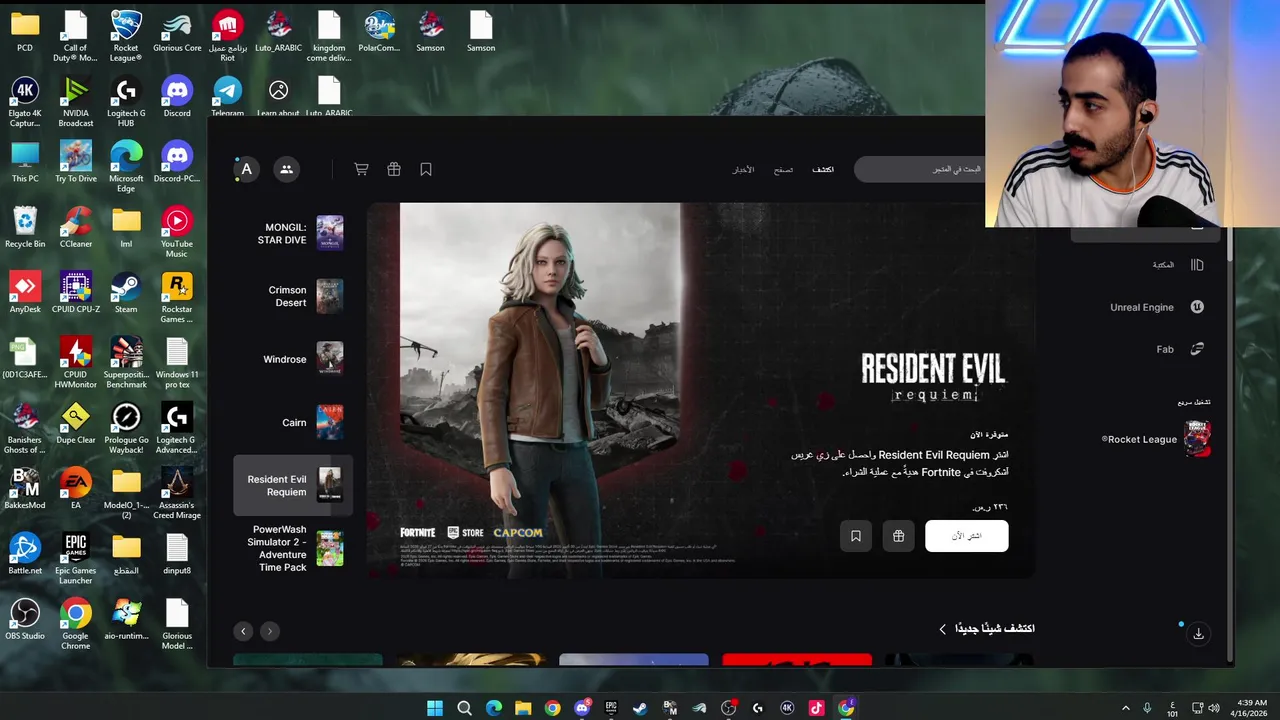Open Prologue Go Wayback! desktop shortcut
The width and height of the screenshot is (1280, 720).
tap(126, 429)
